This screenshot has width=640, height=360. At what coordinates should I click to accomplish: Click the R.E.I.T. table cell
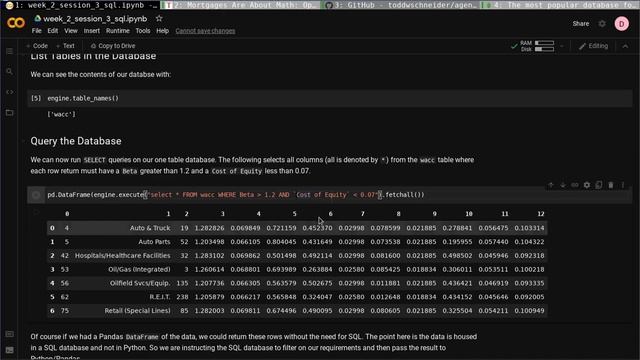click(160, 297)
